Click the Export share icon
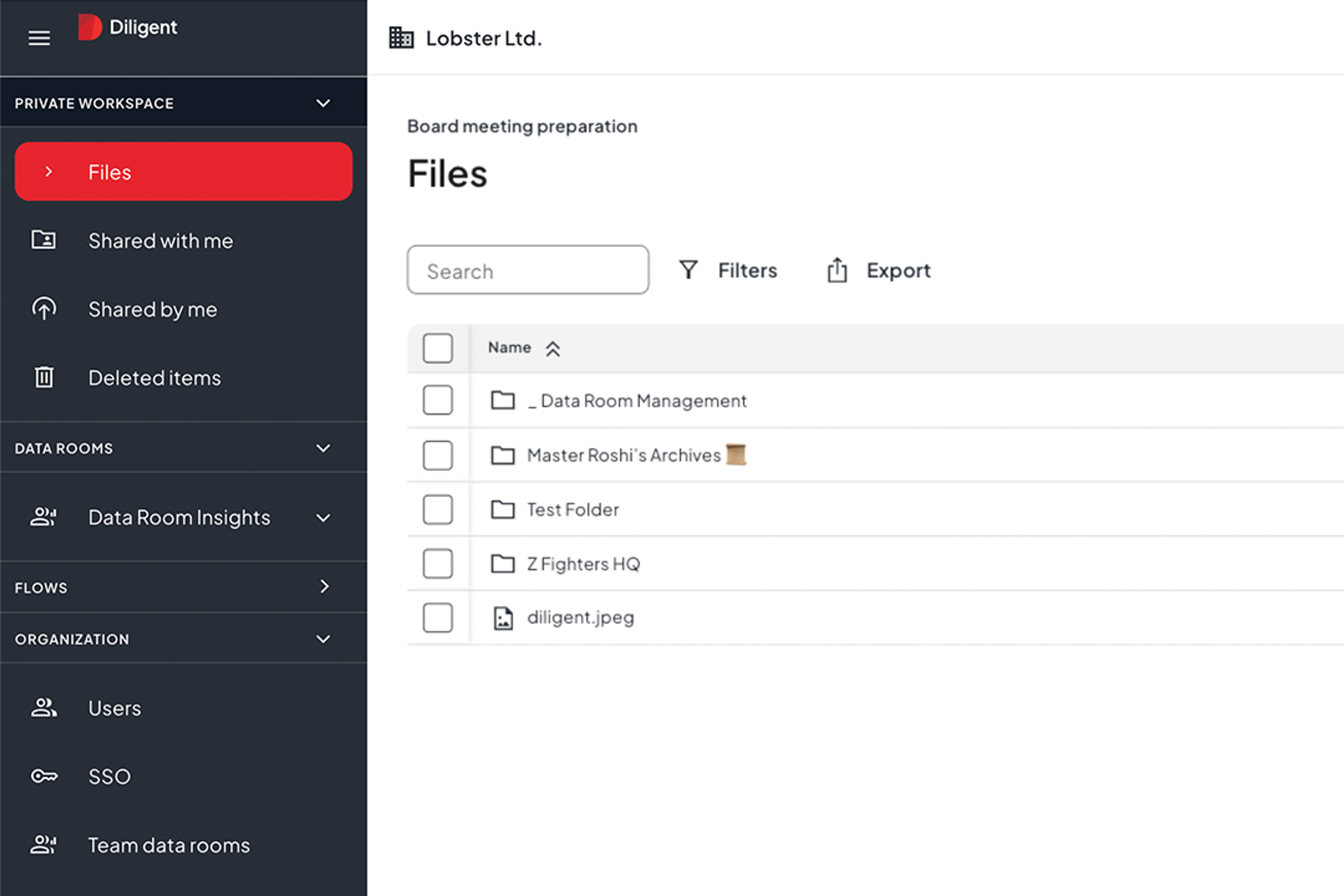Image resolution: width=1344 pixels, height=896 pixels. coord(836,270)
